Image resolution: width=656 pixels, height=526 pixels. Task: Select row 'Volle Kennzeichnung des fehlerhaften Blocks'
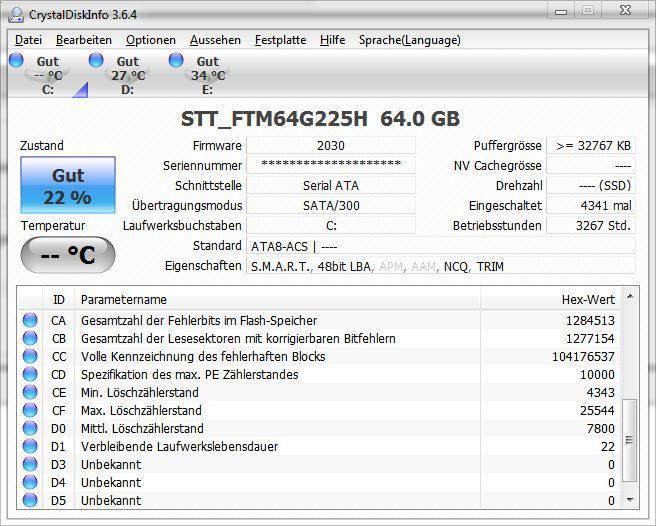[320, 357]
